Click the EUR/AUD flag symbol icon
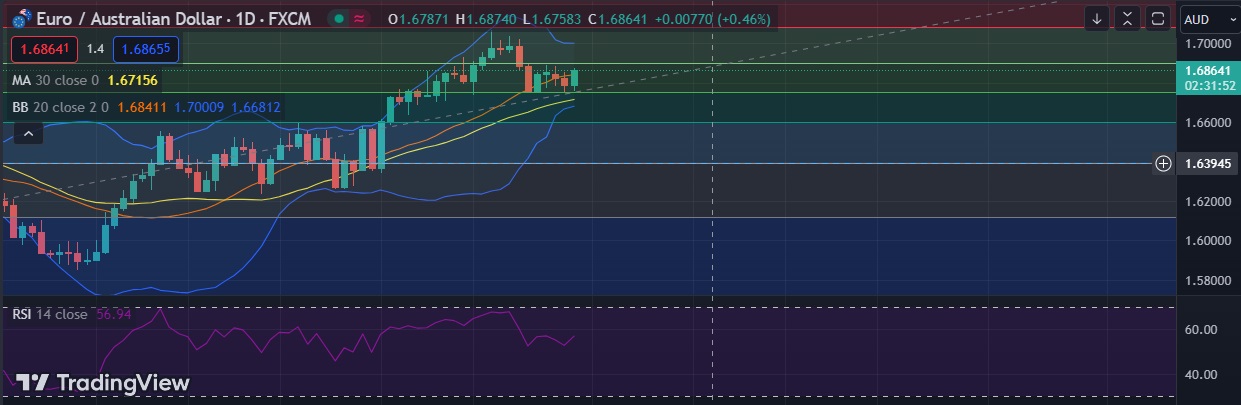This screenshot has width=1241, height=405. [20, 18]
